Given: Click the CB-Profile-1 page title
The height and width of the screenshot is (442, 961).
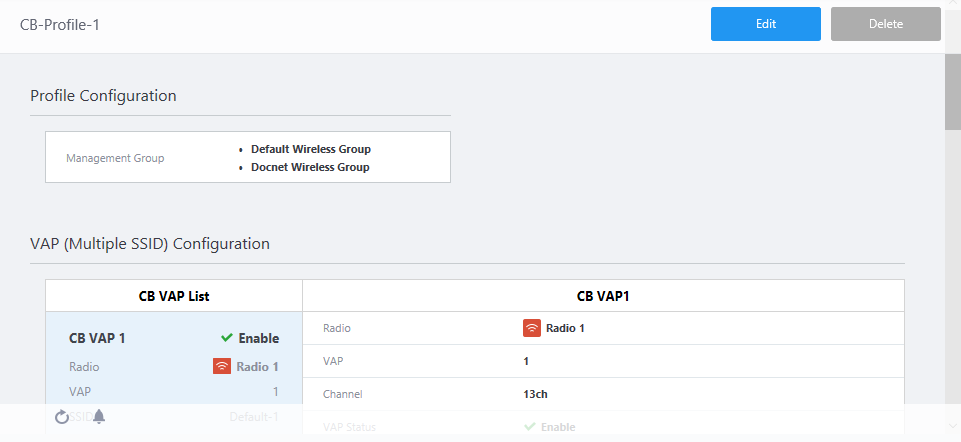Looking at the screenshot, I should pos(59,24).
